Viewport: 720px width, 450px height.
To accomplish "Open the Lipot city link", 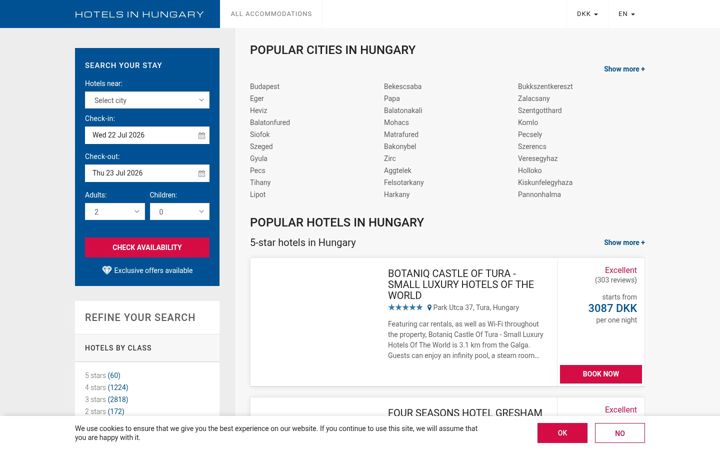I will tap(258, 194).
